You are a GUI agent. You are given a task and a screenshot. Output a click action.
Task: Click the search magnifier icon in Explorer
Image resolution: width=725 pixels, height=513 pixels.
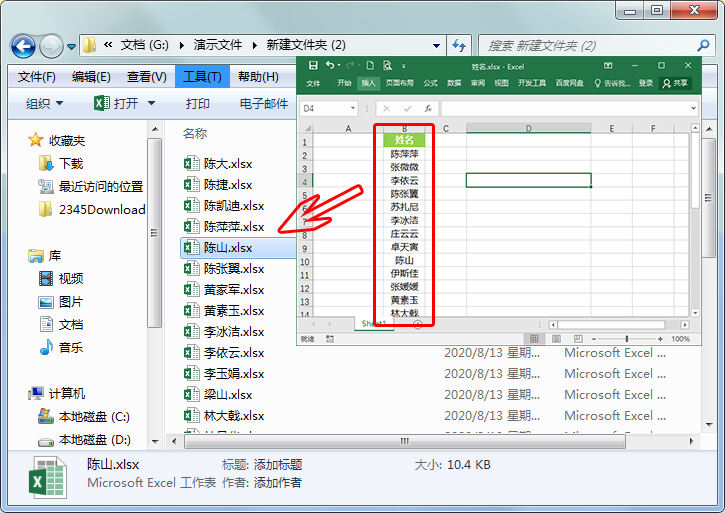[703, 45]
